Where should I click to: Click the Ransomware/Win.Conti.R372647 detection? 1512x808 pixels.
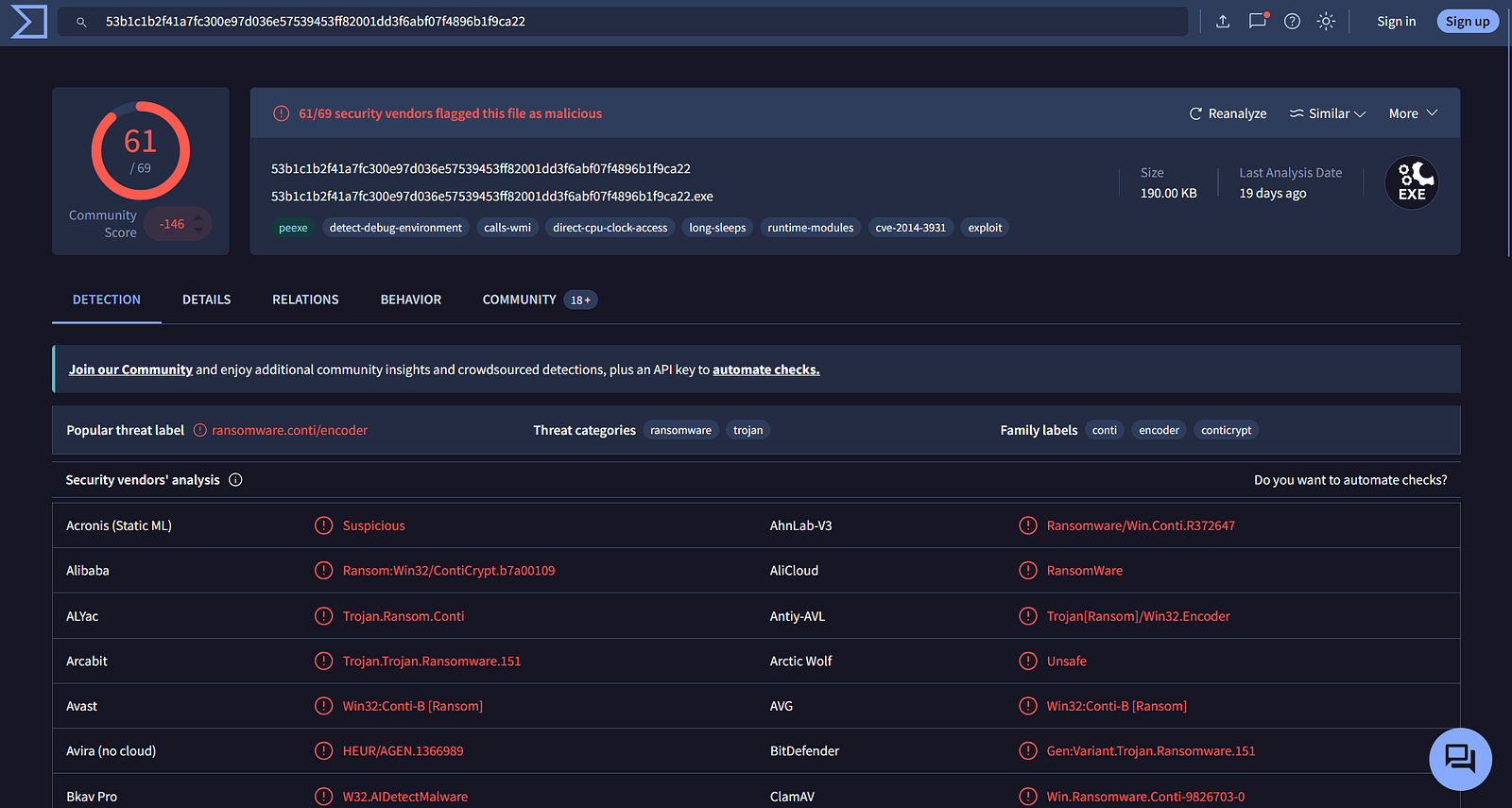[x=1141, y=525]
